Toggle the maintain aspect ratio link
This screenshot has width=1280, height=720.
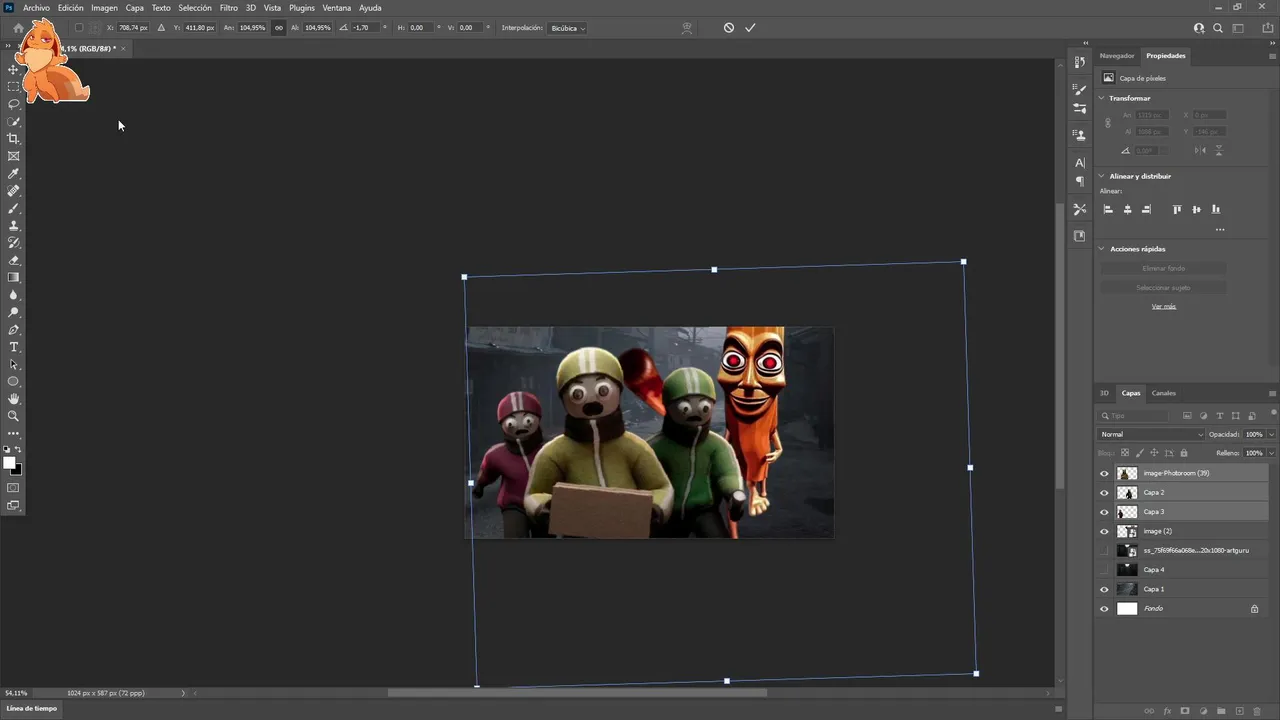pos(279,28)
